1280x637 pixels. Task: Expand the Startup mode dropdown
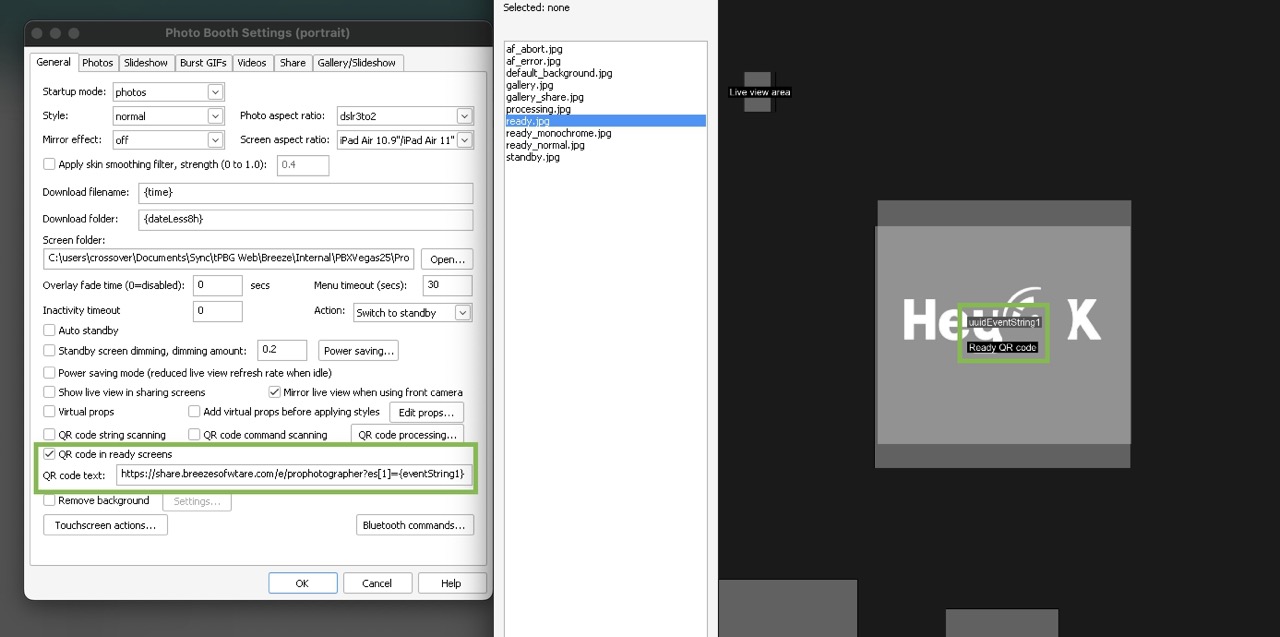pos(215,92)
